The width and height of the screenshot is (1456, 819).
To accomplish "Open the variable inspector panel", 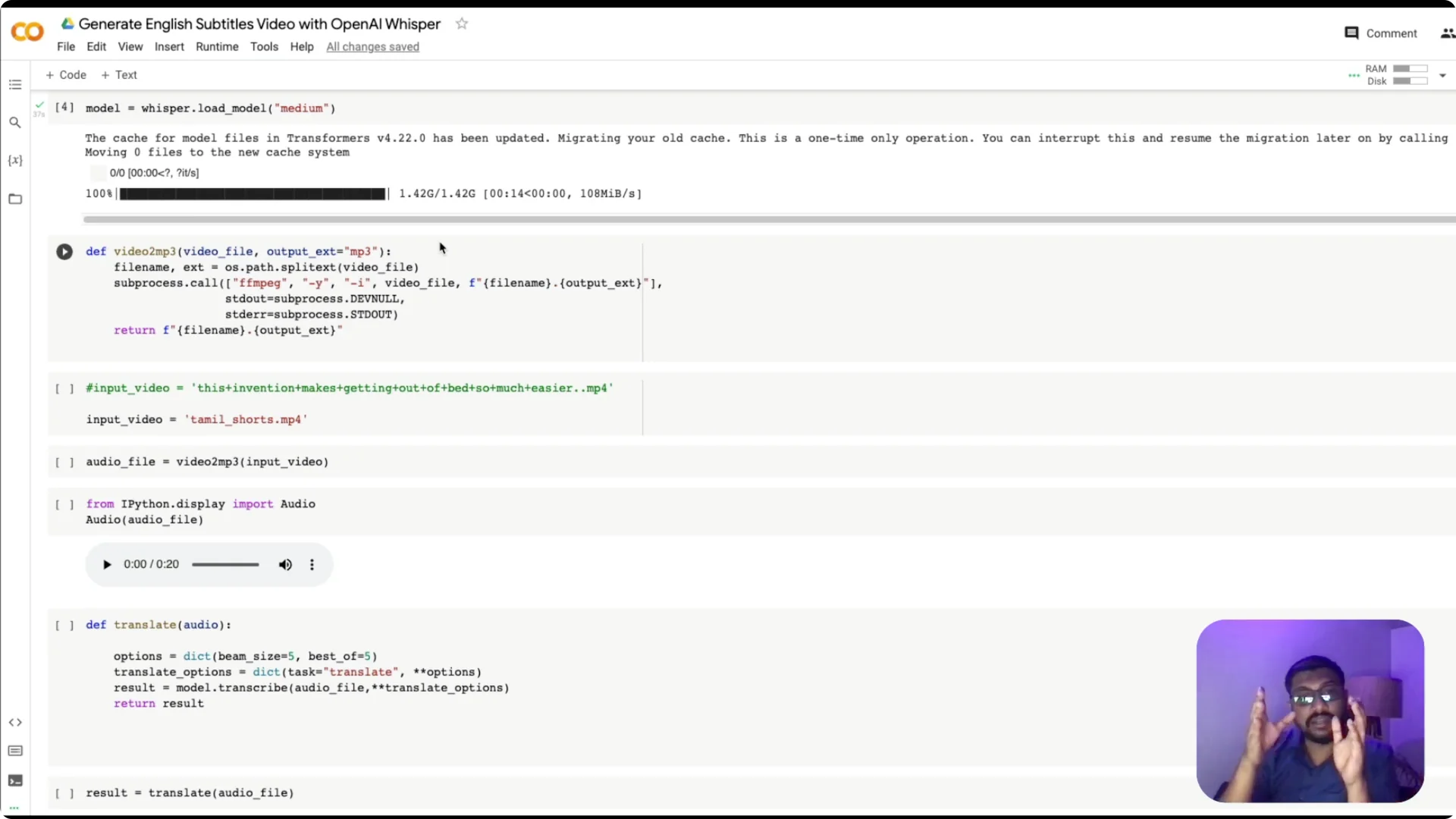I will pos(15,160).
